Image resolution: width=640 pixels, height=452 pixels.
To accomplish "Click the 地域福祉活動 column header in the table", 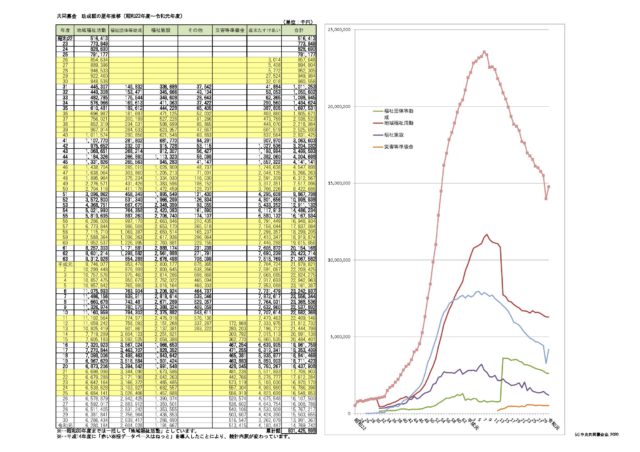I will point(92,30).
